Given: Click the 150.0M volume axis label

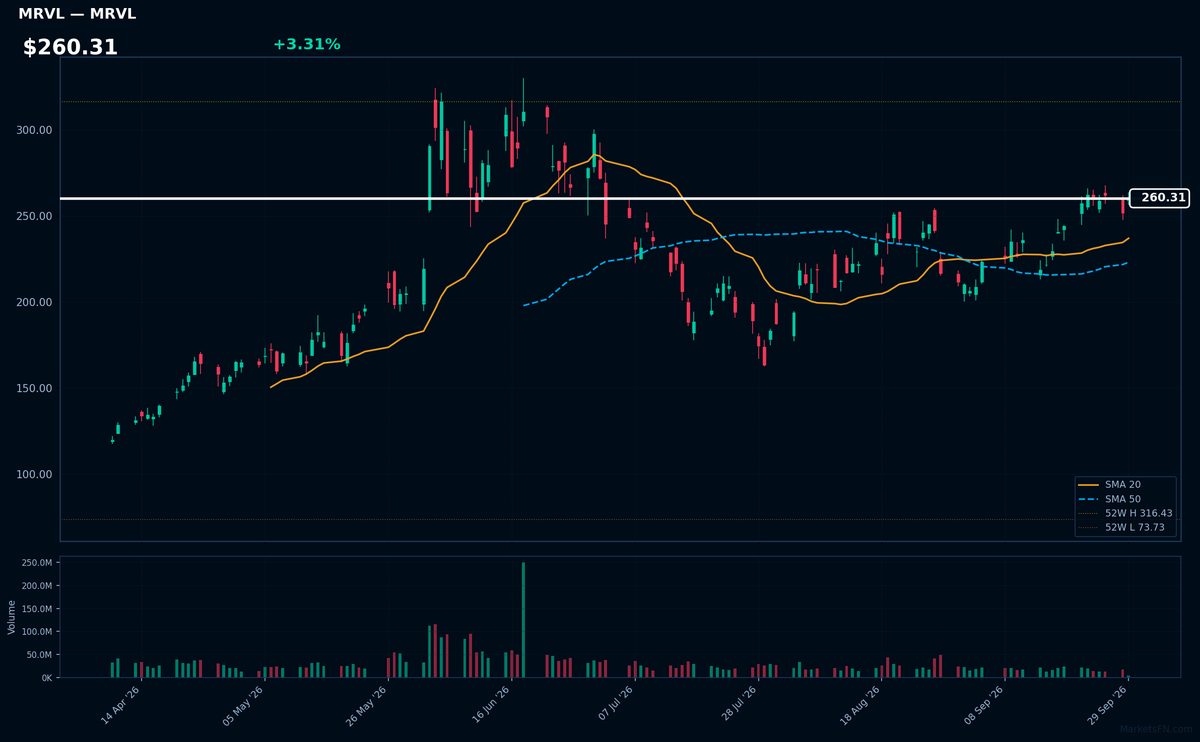Looking at the screenshot, I should 37,609.
